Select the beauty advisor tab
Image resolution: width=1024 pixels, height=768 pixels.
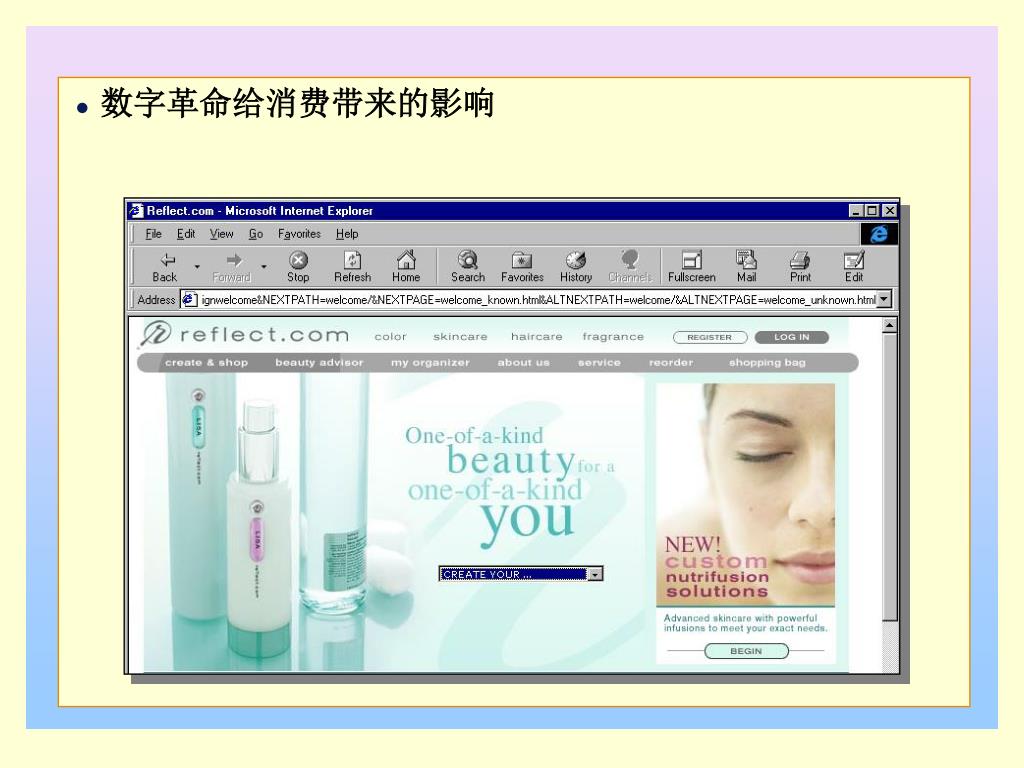pyautogui.click(x=319, y=362)
